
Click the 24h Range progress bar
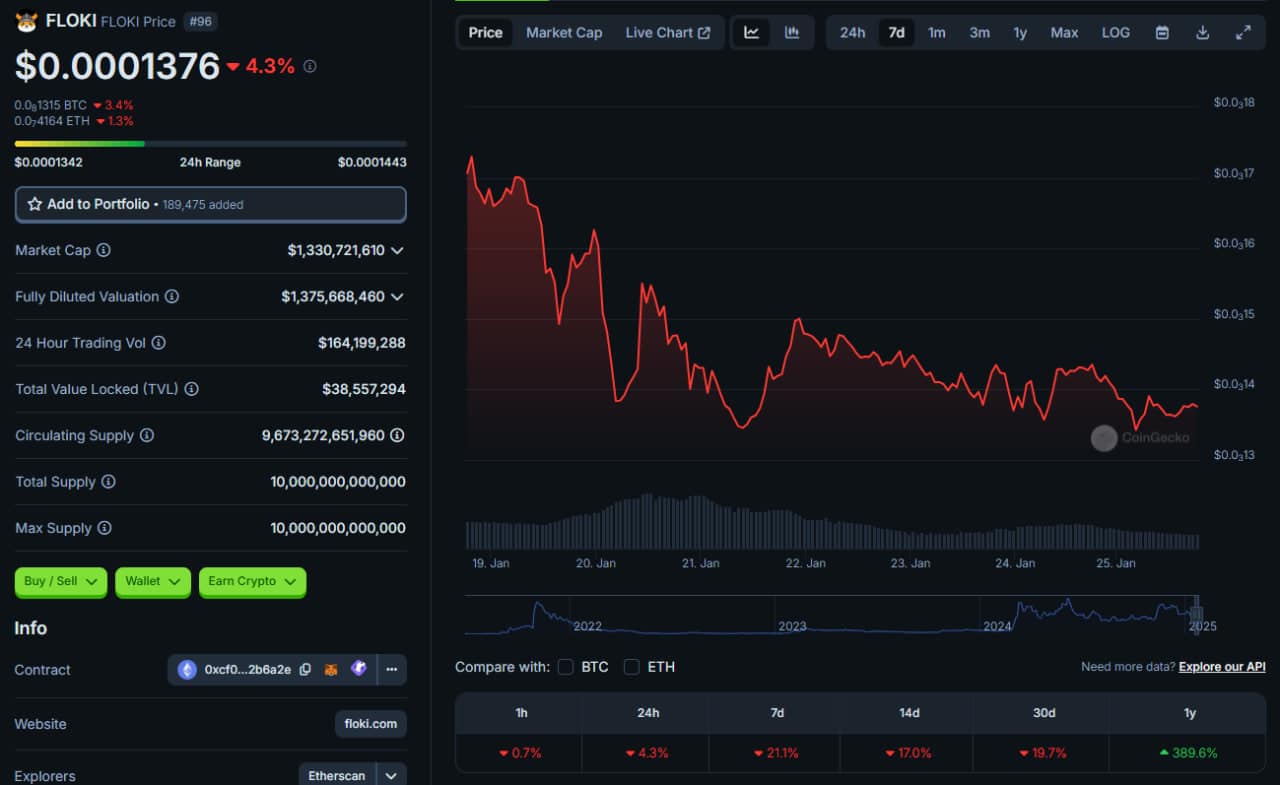click(x=211, y=144)
